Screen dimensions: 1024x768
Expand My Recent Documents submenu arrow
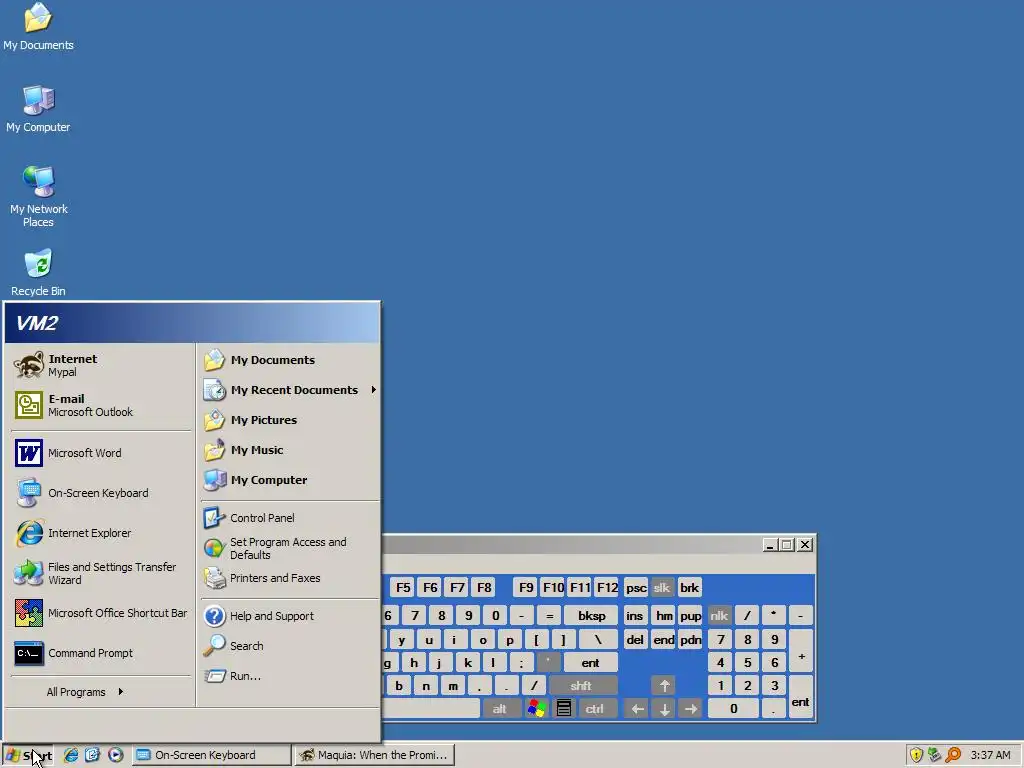coord(374,390)
